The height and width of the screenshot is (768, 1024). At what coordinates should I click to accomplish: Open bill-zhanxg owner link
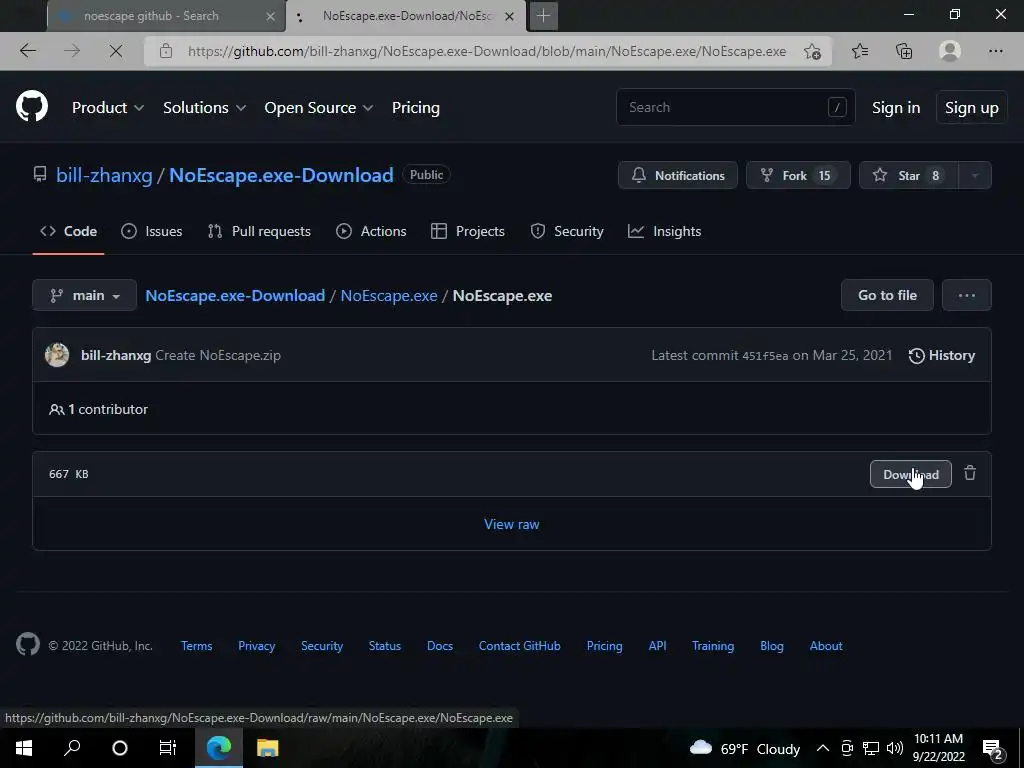coord(104,175)
